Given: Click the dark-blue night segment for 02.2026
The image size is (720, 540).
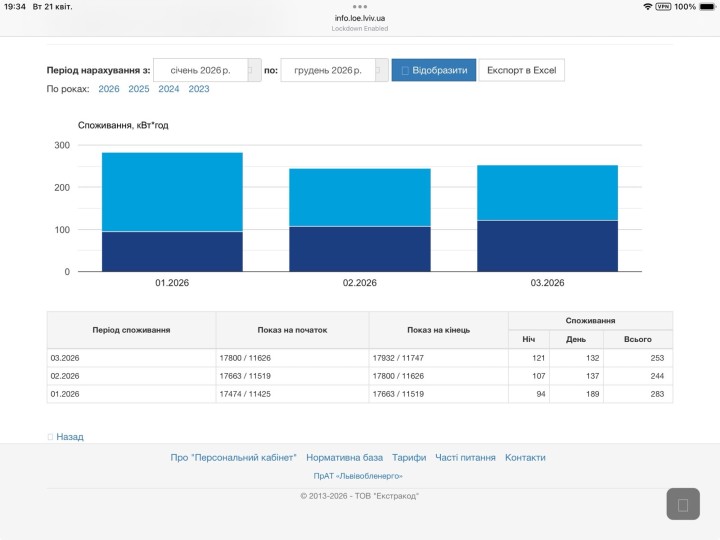Looking at the screenshot, I should 360,249.
